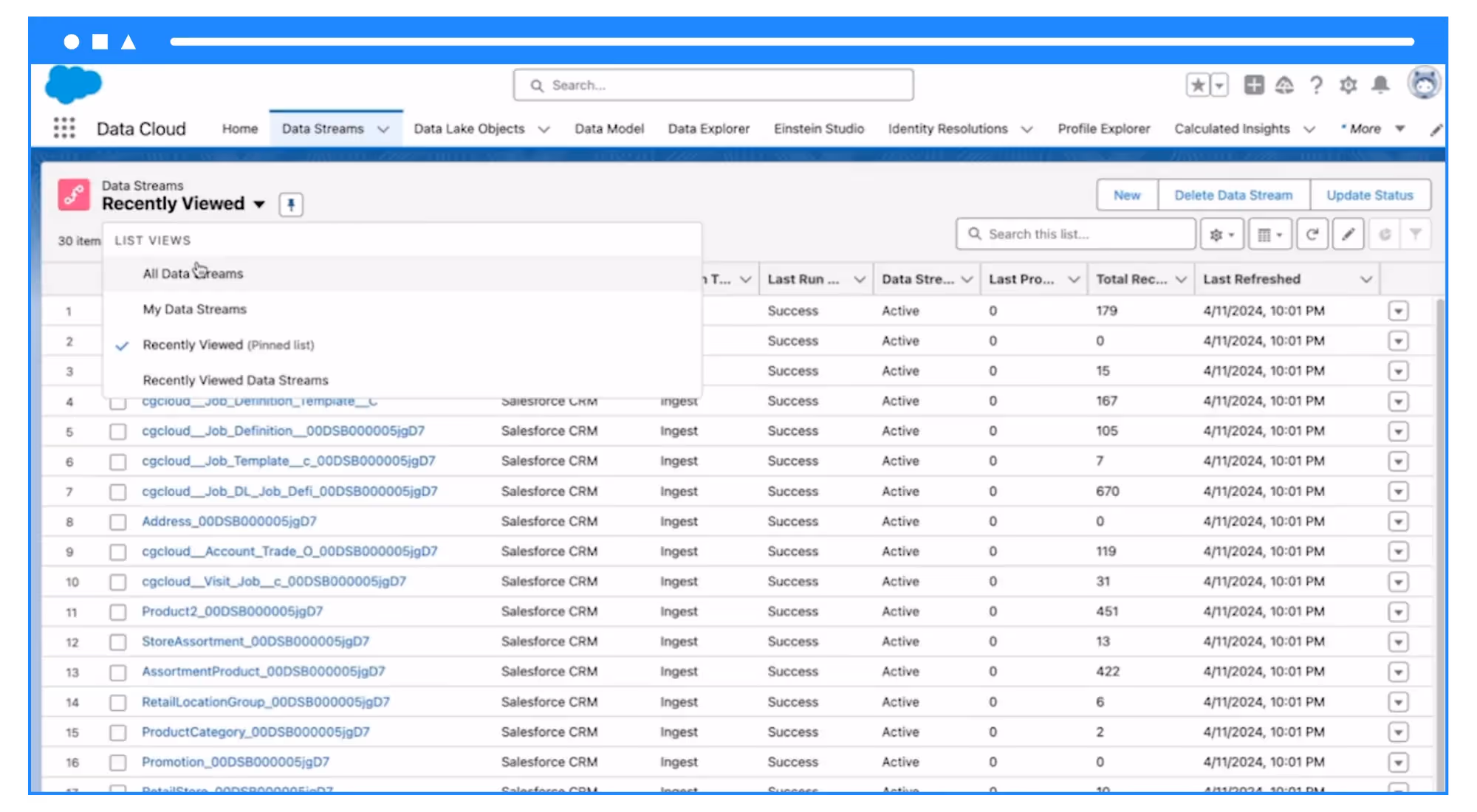
Task: Tick the cgcloud__Visit_Job__c row checkbox
Action: coord(117,582)
